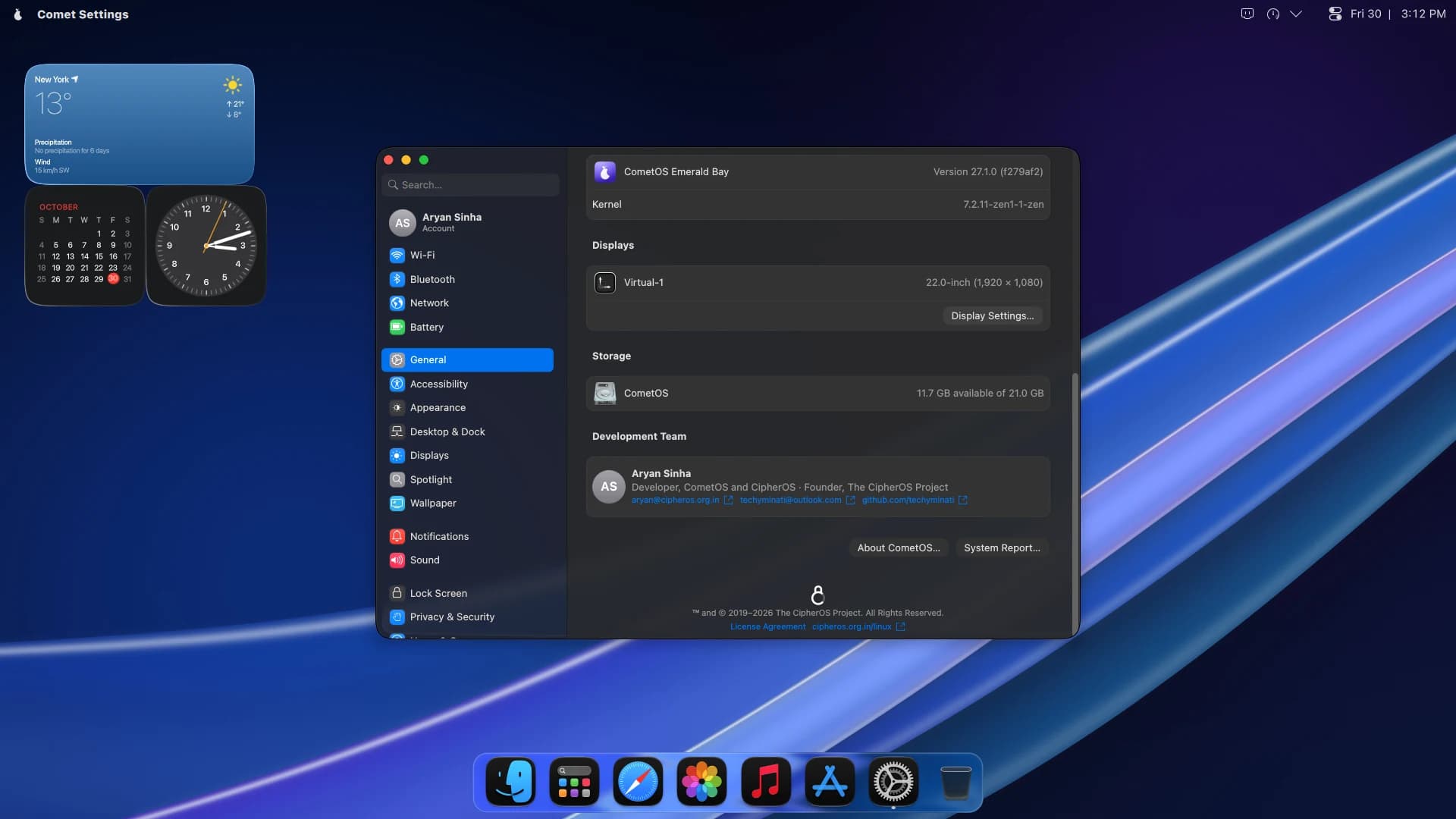Open Music app in the dock
The height and width of the screenshot is (819, 1456).
click(765, 782)
